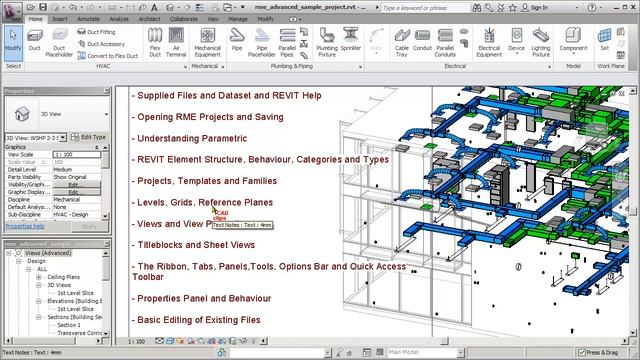The width and height of the screenshot is (640, 360).
Task: Click the Project Browser vertical scrollbar
Action: [106, 293]
